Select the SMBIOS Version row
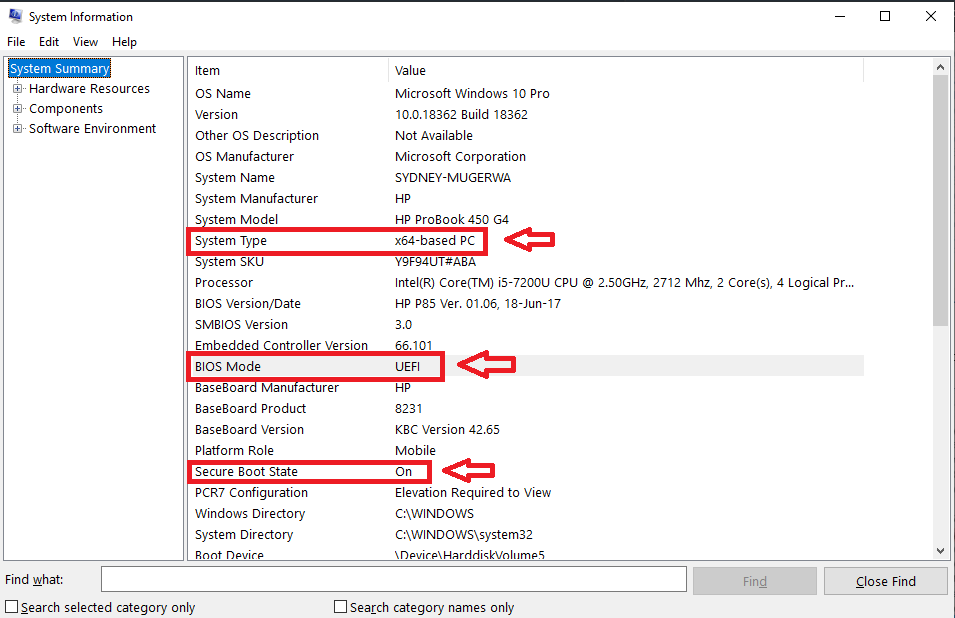 tap(527, 325)
